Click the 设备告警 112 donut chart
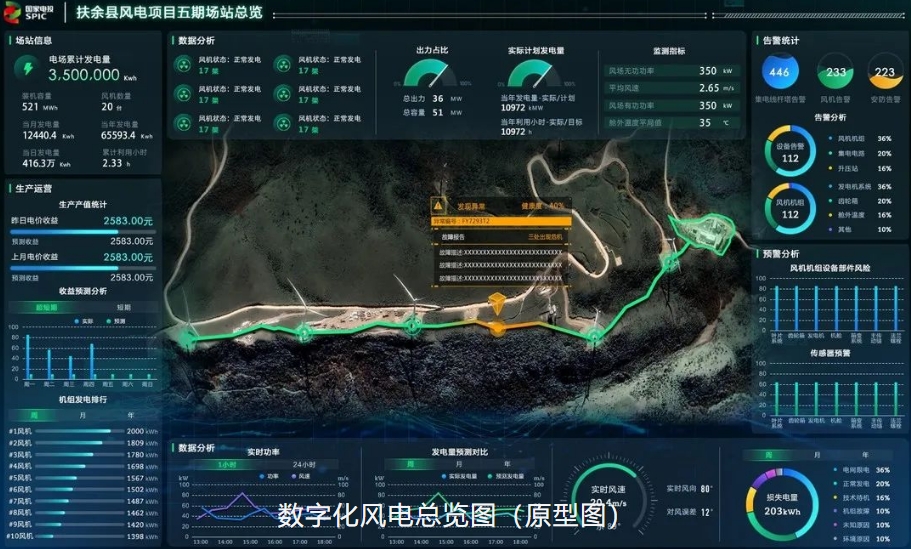The height and width of the screenshot is (549, 911). (790, 152)
